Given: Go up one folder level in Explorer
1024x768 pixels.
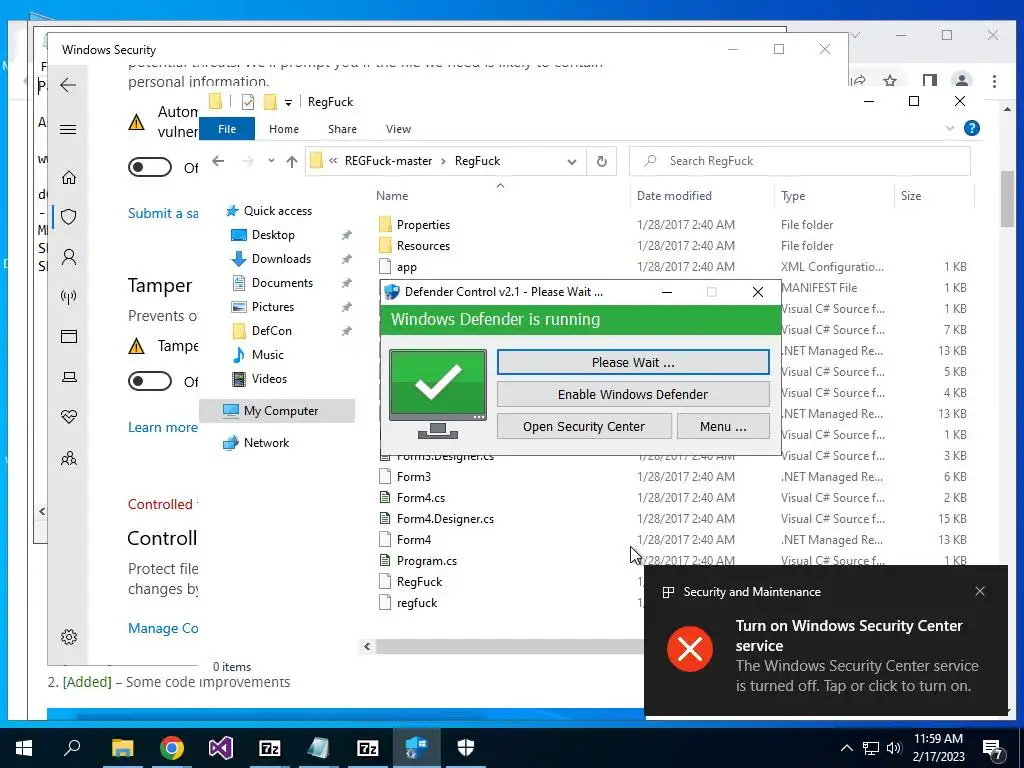Looking at the screenshot, I should tap(291, 161).
